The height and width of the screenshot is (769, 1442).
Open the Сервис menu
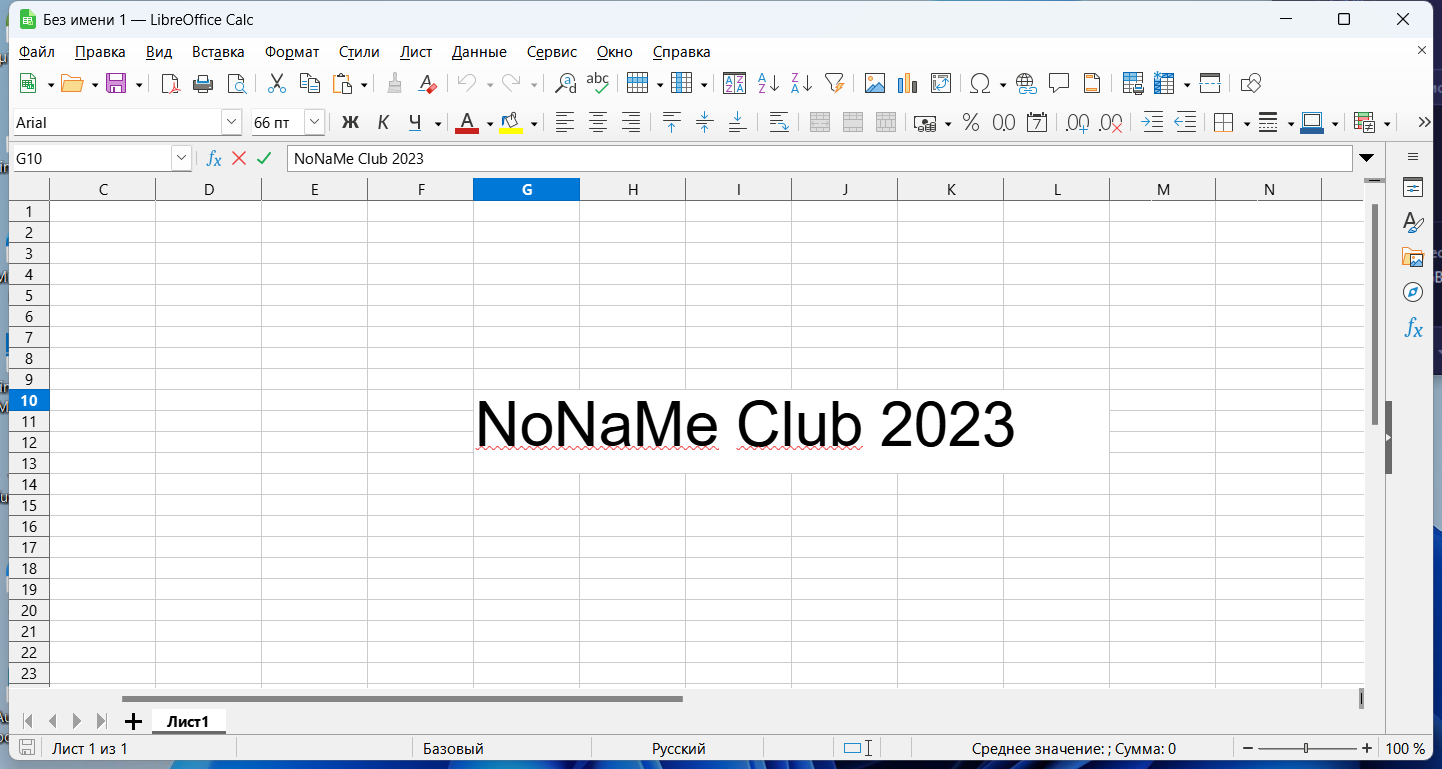552,52
